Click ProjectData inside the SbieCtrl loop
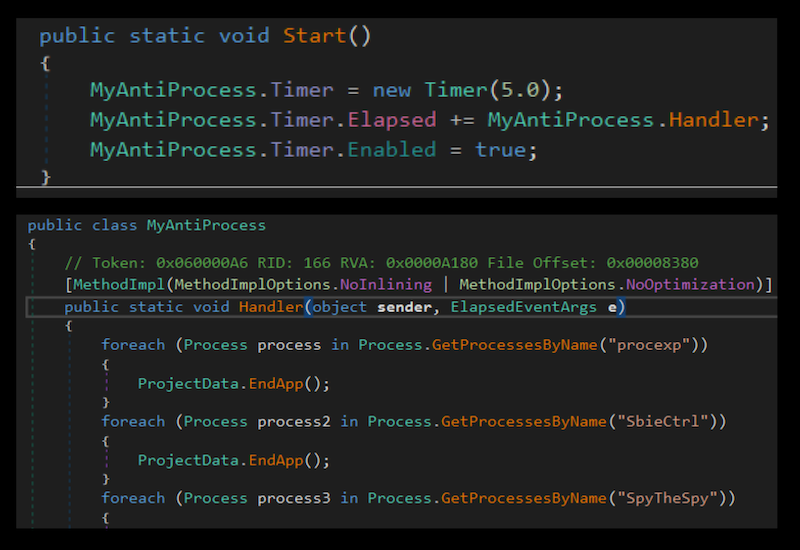Viewport: 800px width, 550px height. coord(188,460)
